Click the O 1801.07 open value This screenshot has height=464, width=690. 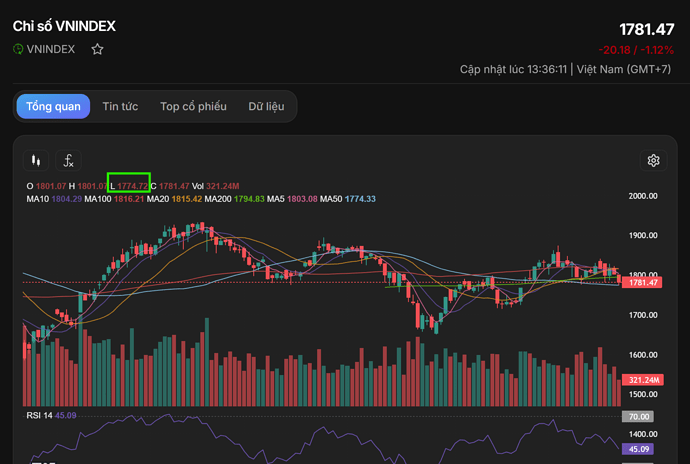pos(46,186)
